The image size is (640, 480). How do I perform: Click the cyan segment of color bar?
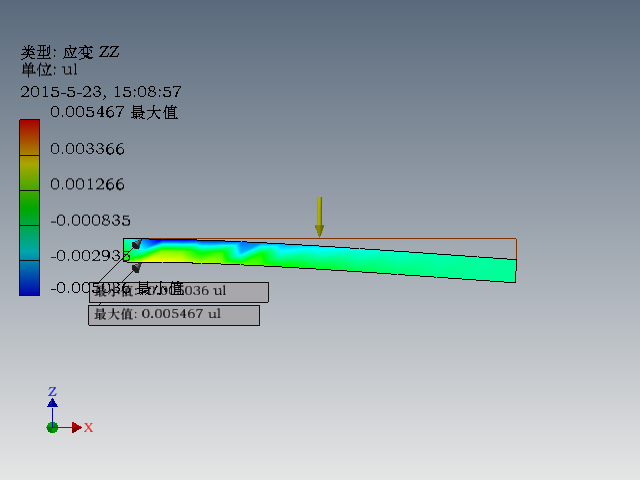point(29,243)
